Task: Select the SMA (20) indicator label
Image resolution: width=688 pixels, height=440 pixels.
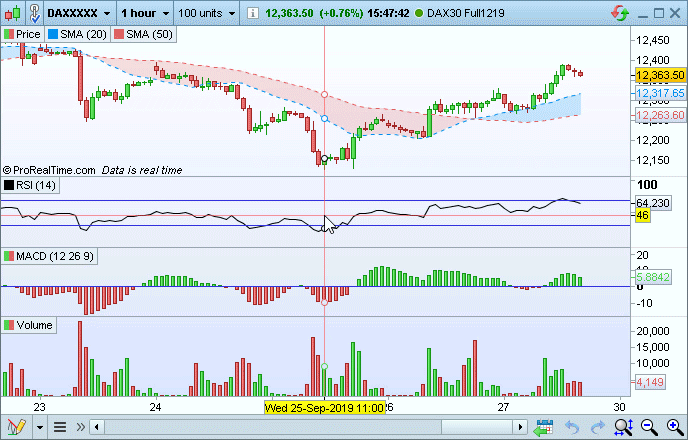Action: tap(78, 34)
